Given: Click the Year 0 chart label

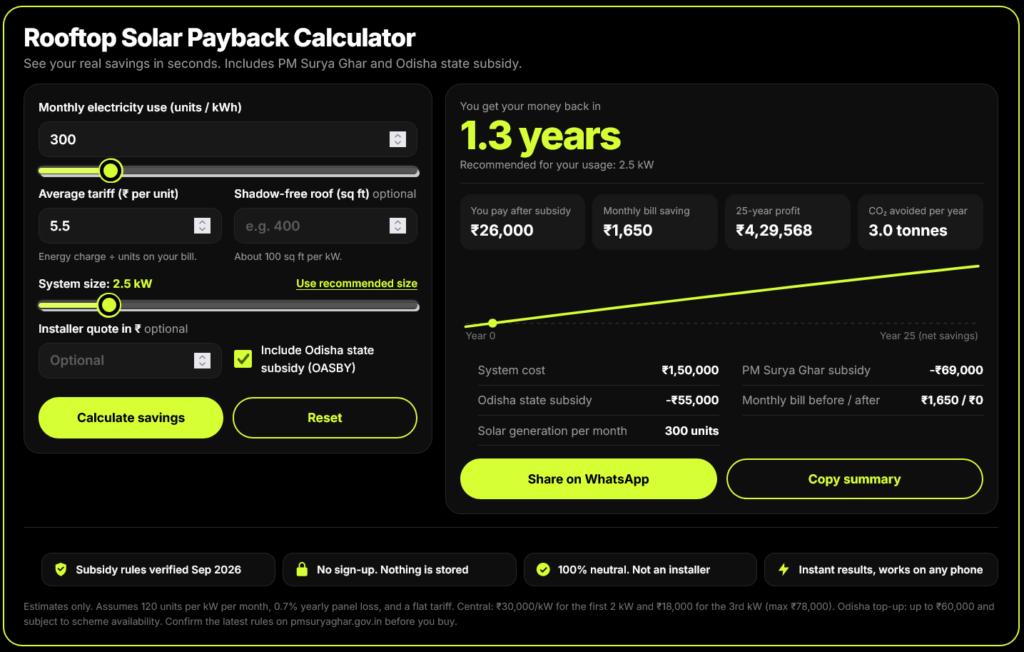Looking at the screenshot, I should 480,336.
